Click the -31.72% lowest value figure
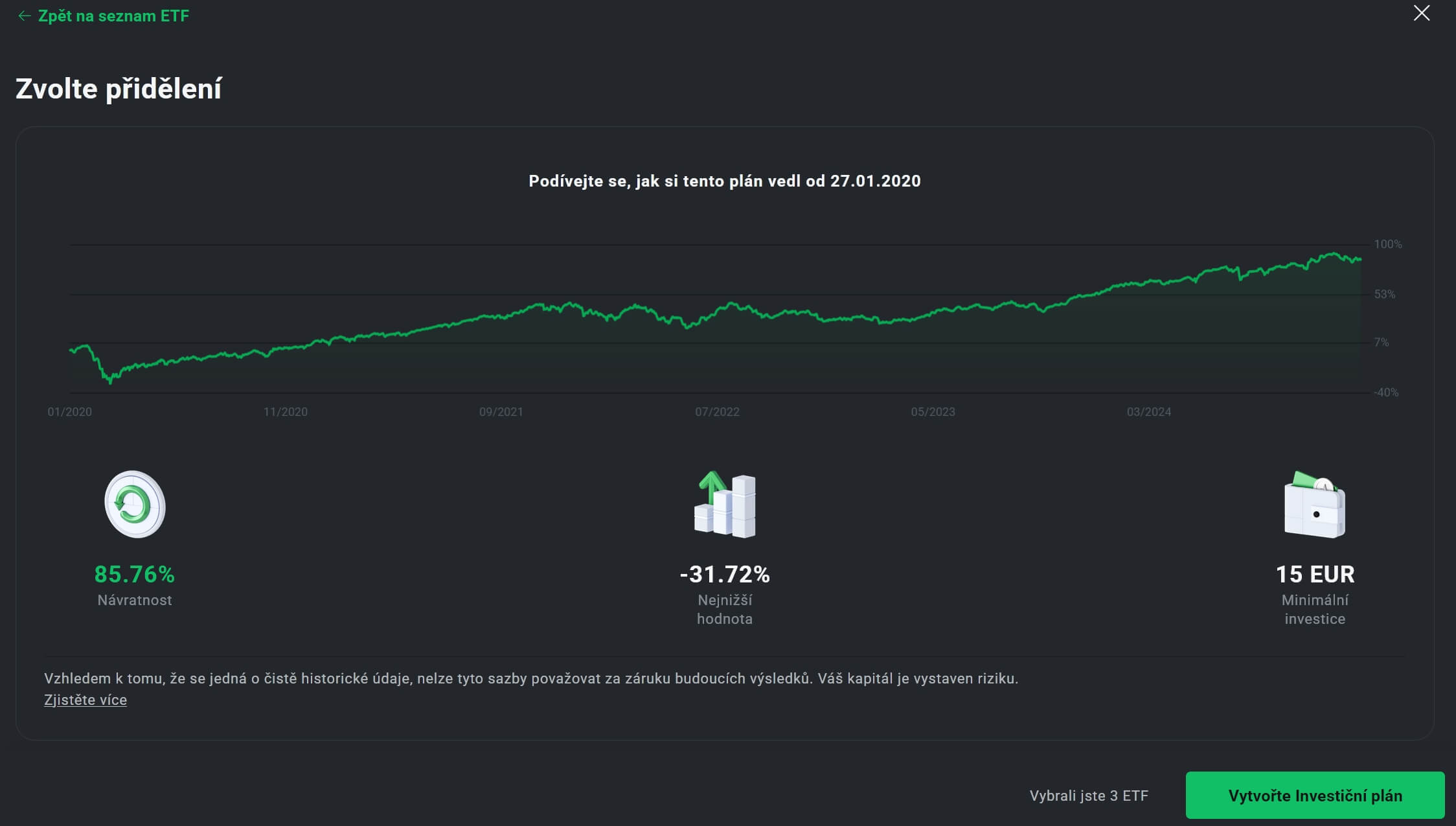Screen dimensions: 1456x826 point(725,574)
